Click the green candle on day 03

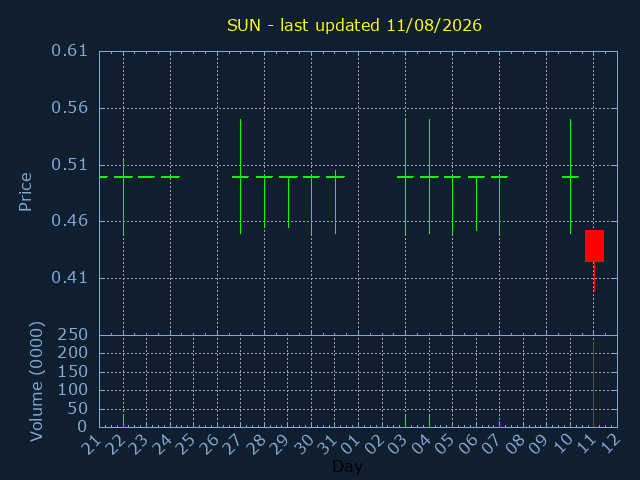(405, 177)
